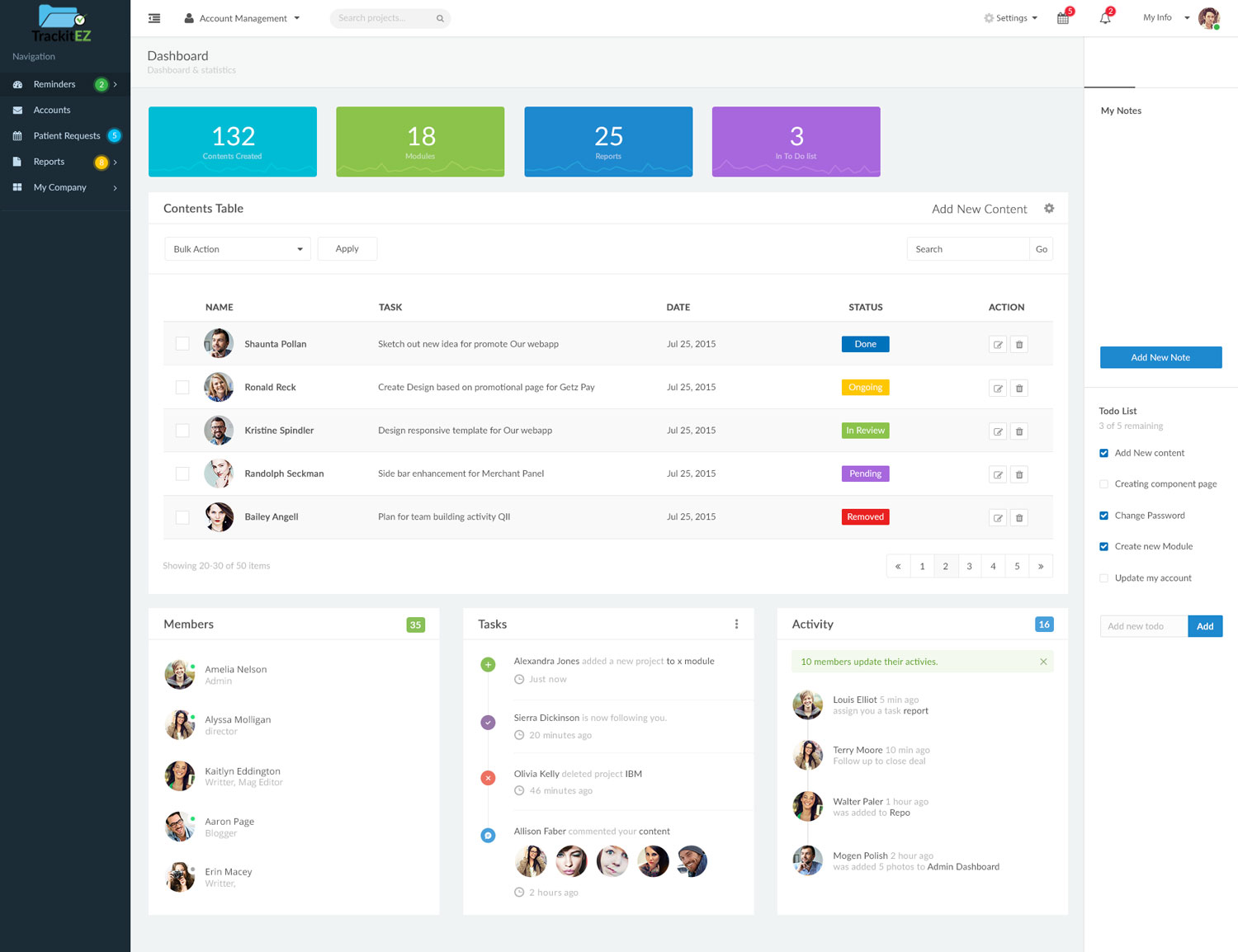
Task: Expand the Reminders sidebar item arrow
Action: click(115, 84)
